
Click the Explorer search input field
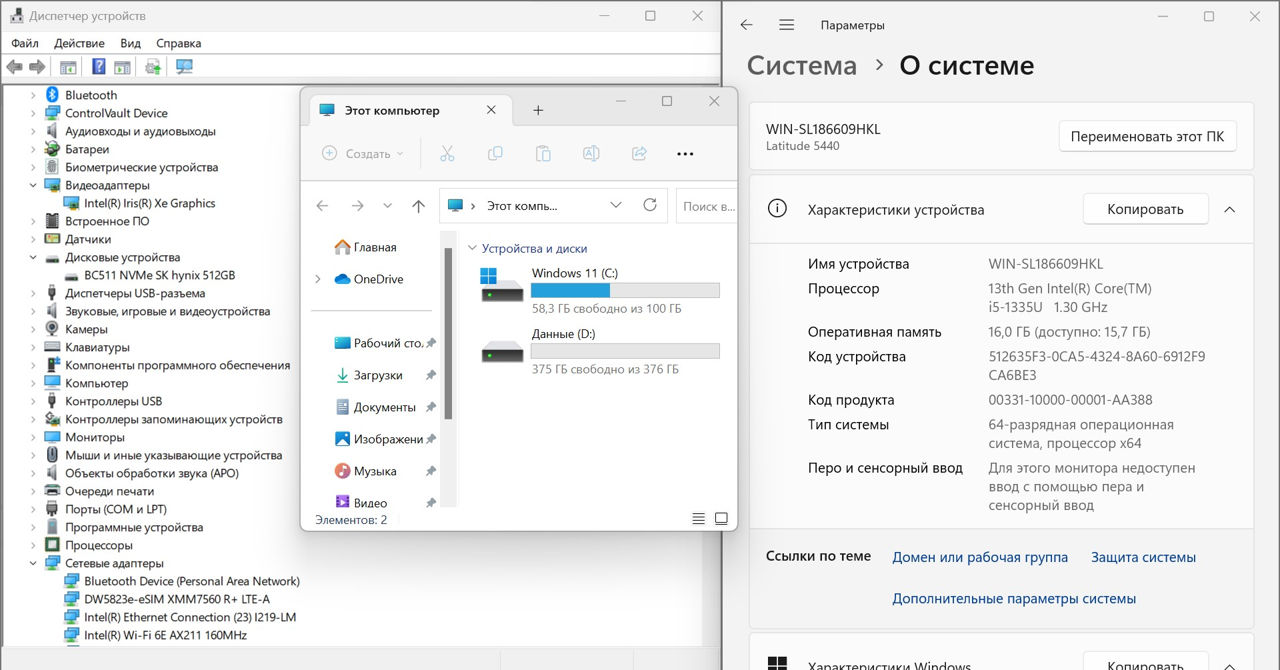tap(706, 206)
